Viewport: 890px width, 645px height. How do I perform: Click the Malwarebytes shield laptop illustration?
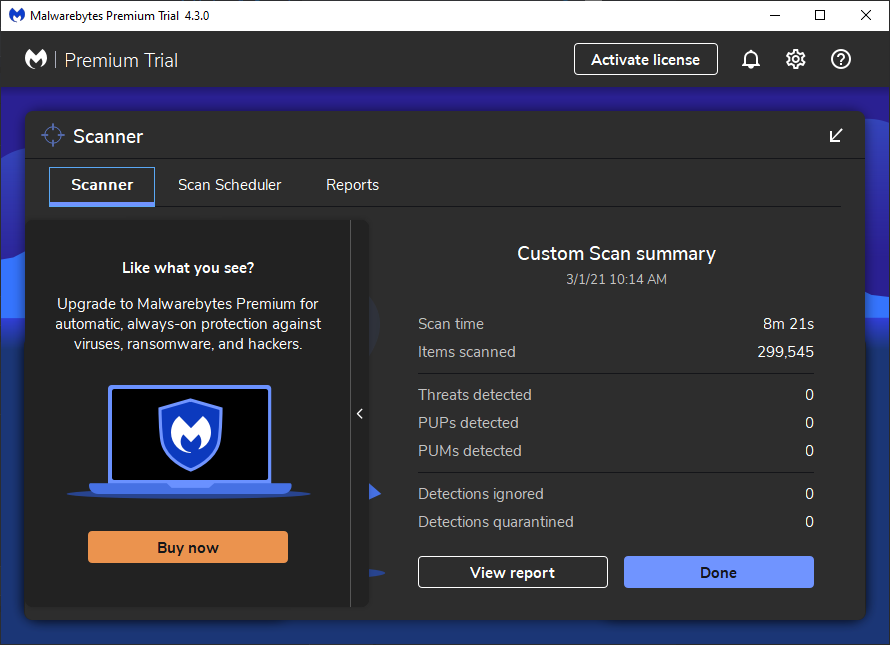(x=189, y=441)
